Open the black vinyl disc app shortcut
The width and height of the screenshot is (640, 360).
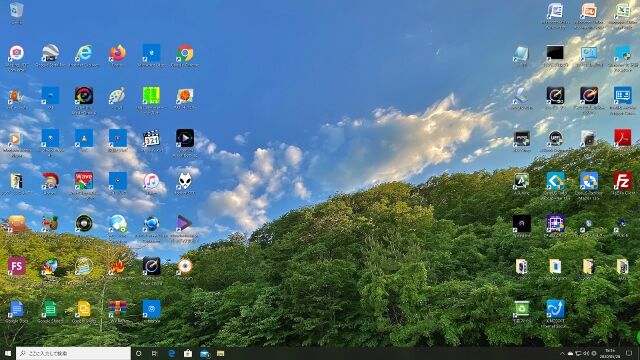tap(84, 223)
